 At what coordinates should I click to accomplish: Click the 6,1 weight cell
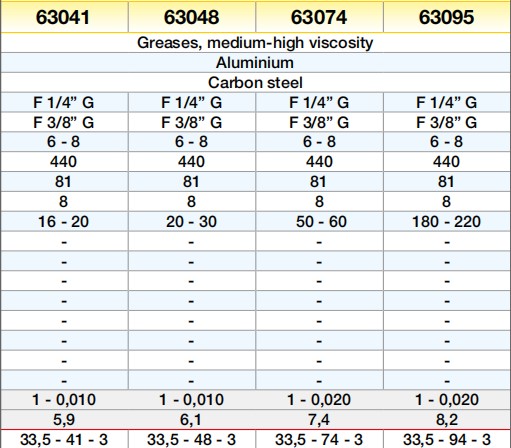pyautogui.click(x=192, y=420)
